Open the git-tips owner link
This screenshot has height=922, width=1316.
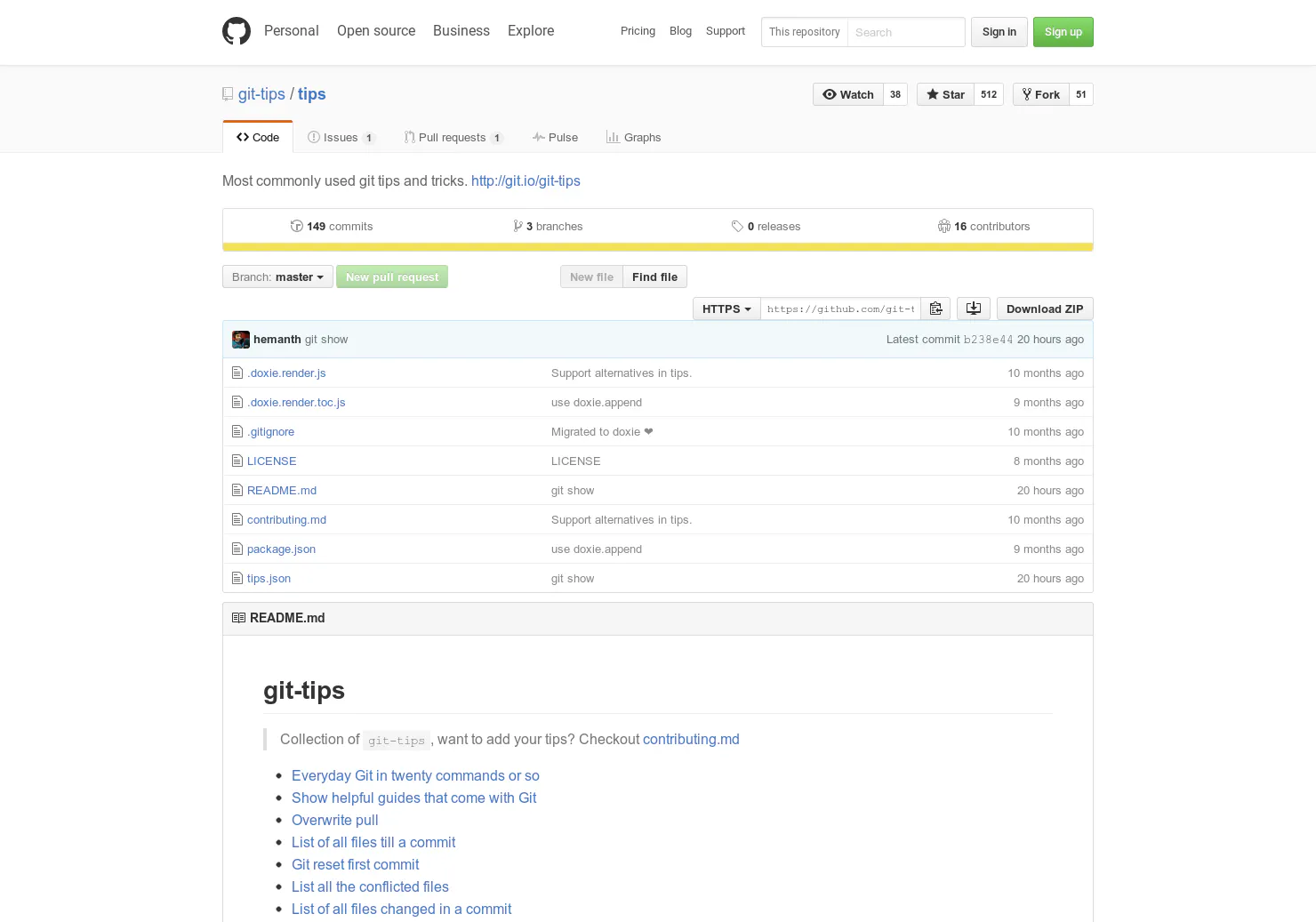point(261,94)
